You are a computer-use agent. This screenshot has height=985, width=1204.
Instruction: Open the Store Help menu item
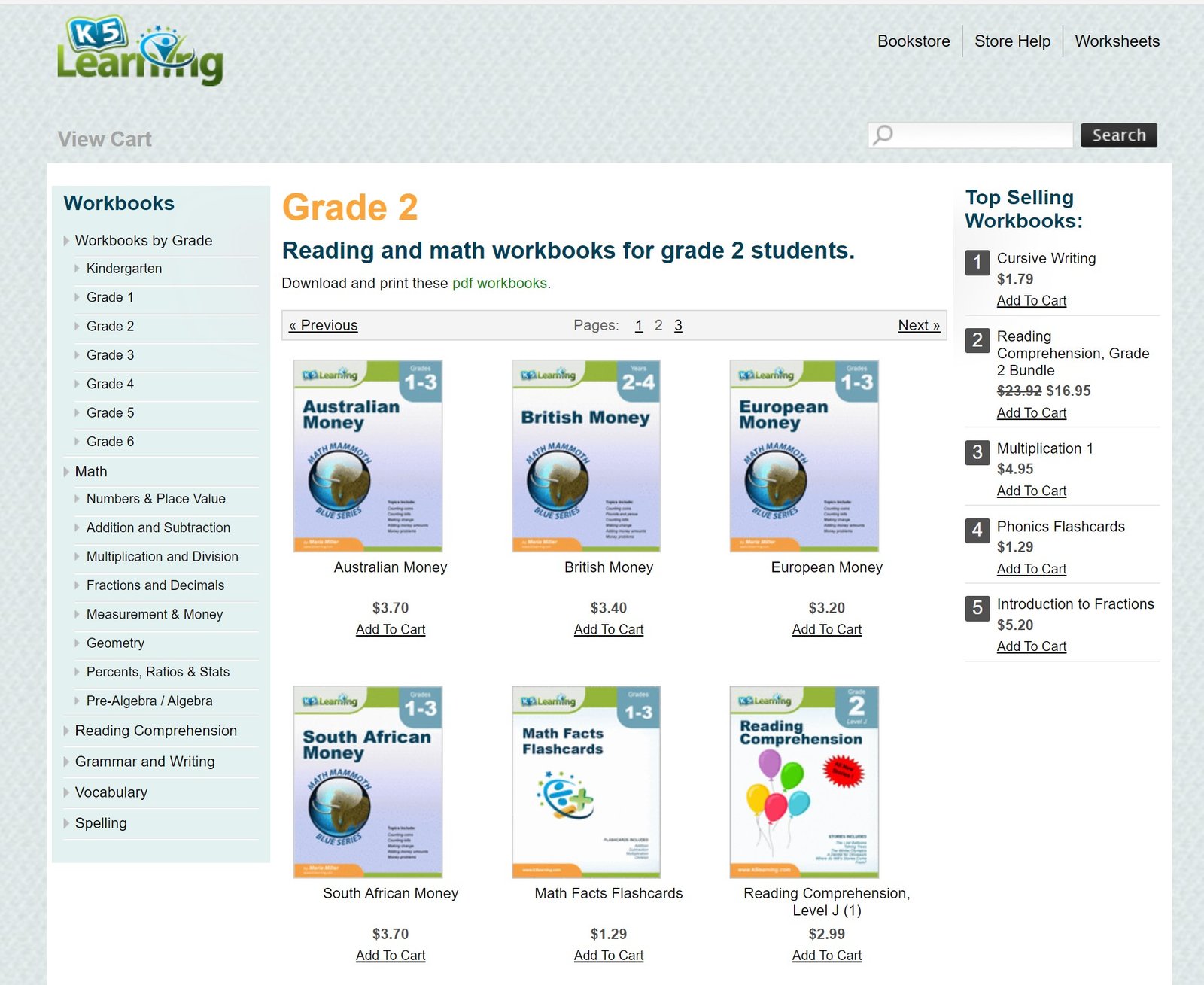point(1012,41)
